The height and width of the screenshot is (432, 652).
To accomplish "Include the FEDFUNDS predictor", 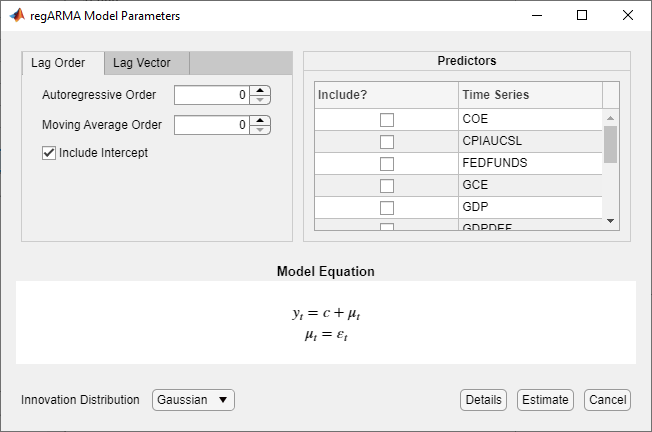I will pyautogui.click(x=386, y=163).
